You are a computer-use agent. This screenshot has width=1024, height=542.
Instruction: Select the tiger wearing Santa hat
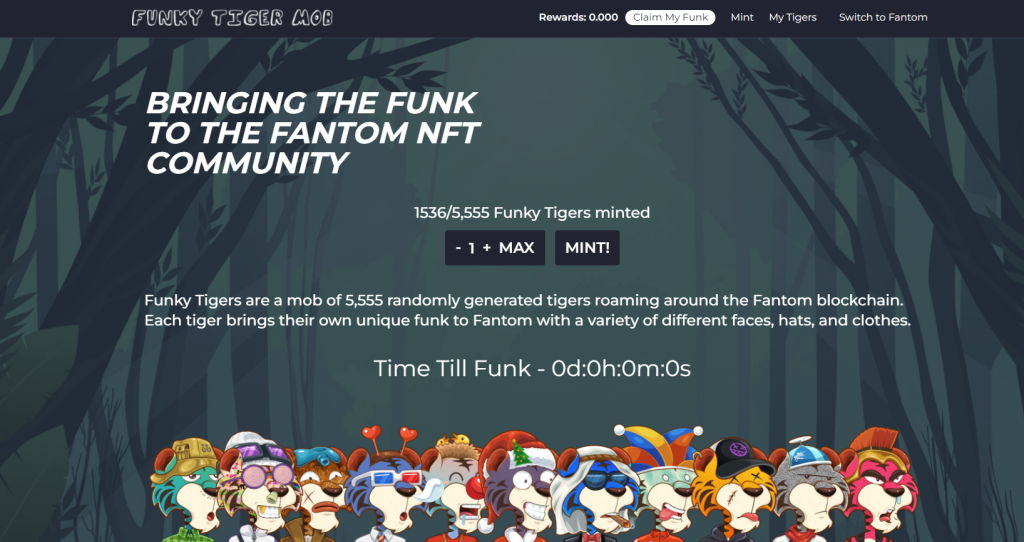517,488
